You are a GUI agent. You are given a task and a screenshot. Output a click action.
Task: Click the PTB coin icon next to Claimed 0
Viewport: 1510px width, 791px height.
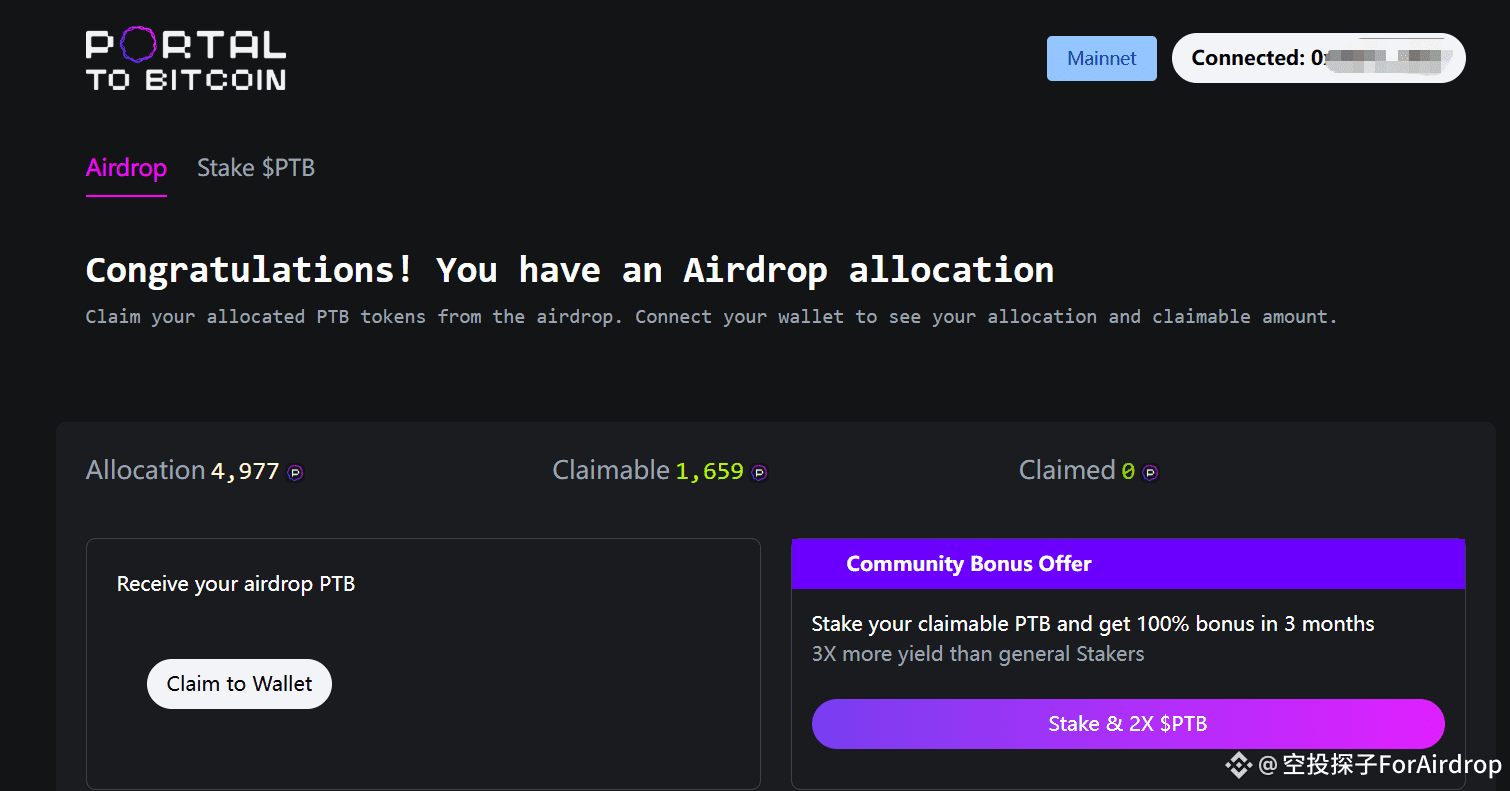[1151, 472]
